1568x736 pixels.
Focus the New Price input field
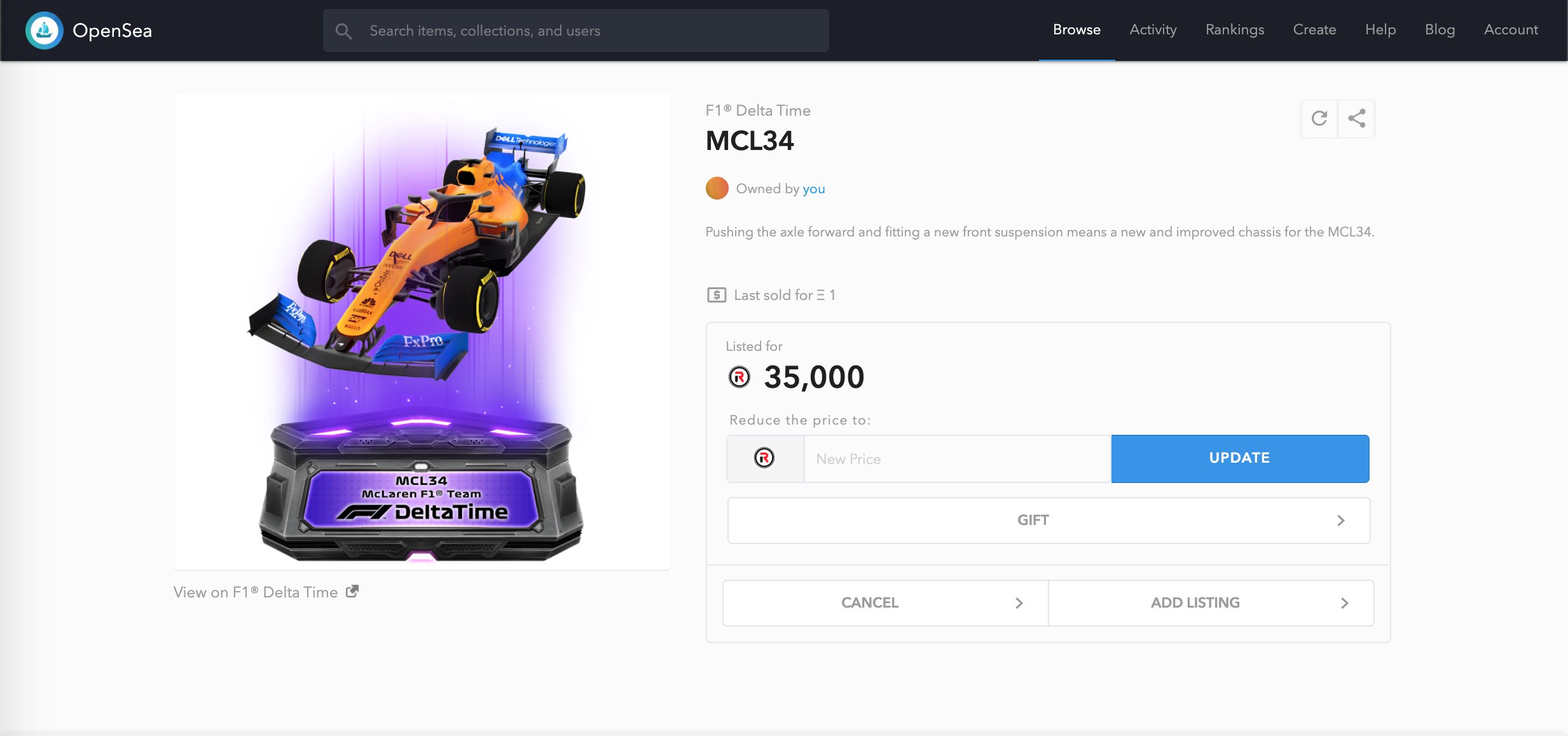[x=957, y=459]
